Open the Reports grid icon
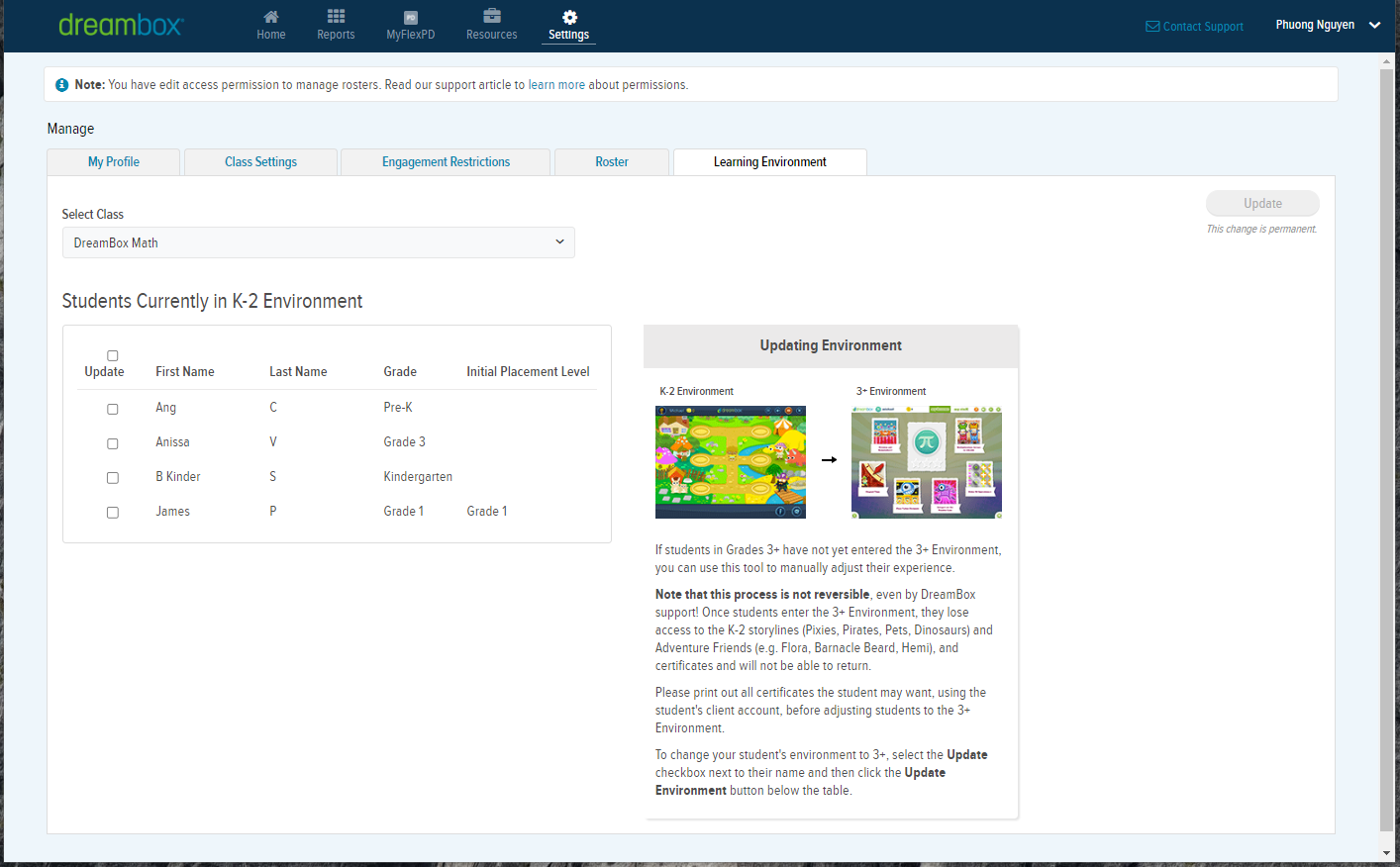The width and height of the screenshot is (1400, 867). pyautogui.click(x=336, y=17)
